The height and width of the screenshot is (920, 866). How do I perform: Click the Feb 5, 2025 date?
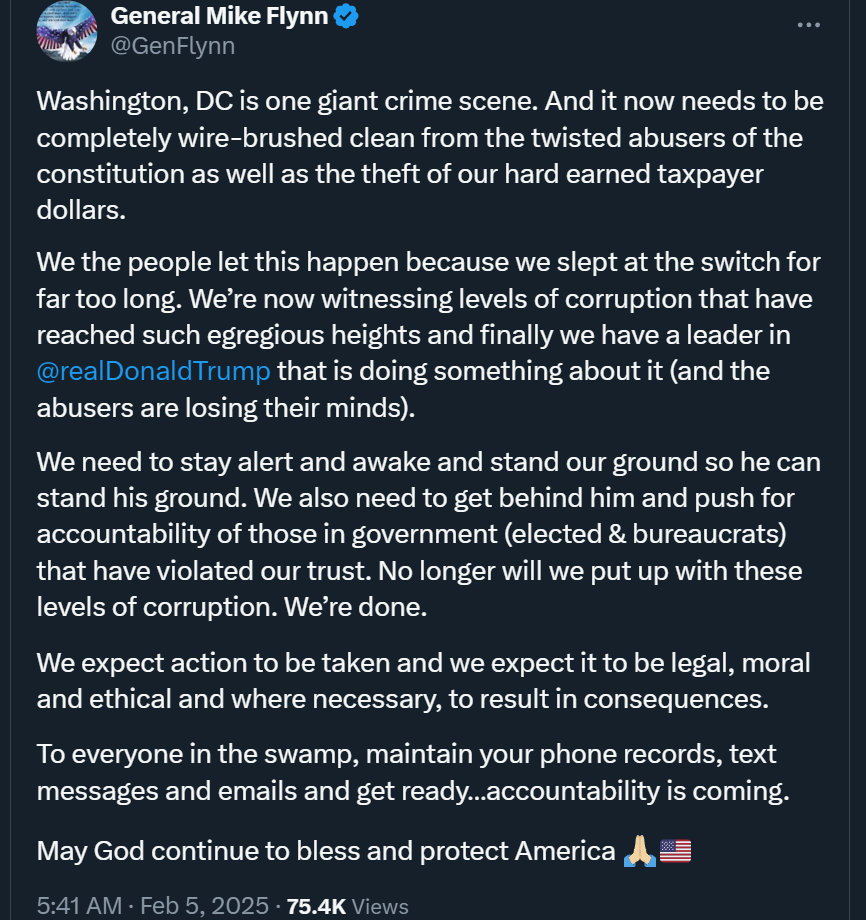click(x=204, y=905)
